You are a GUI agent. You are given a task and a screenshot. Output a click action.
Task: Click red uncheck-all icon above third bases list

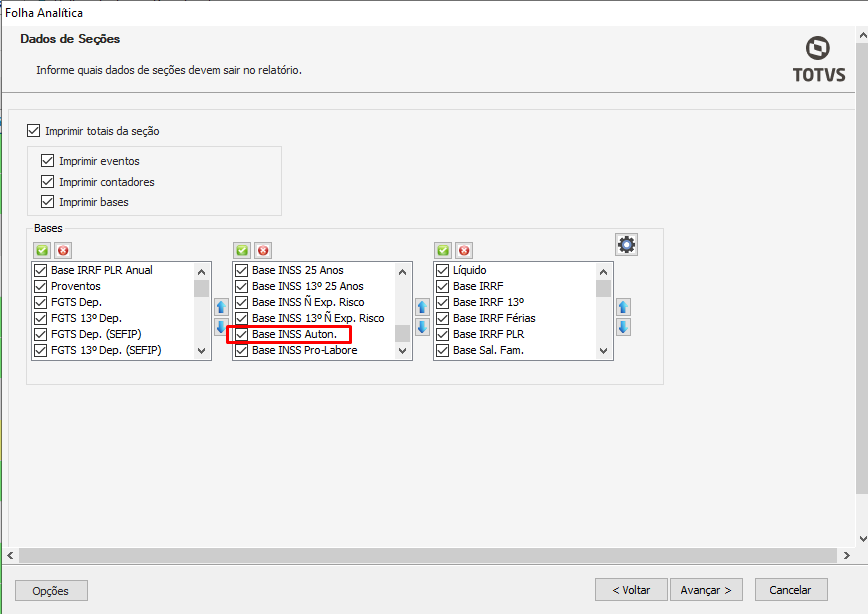click(464, 250)
